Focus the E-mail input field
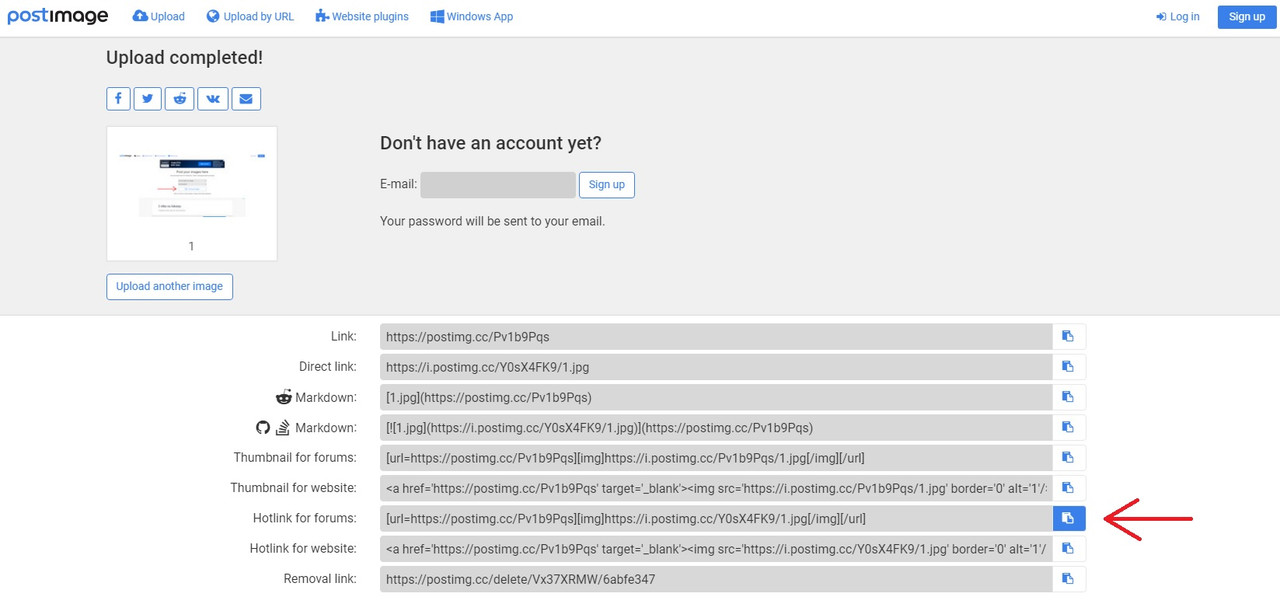Viewport: 1280px width, 601px height. point(498,185)
